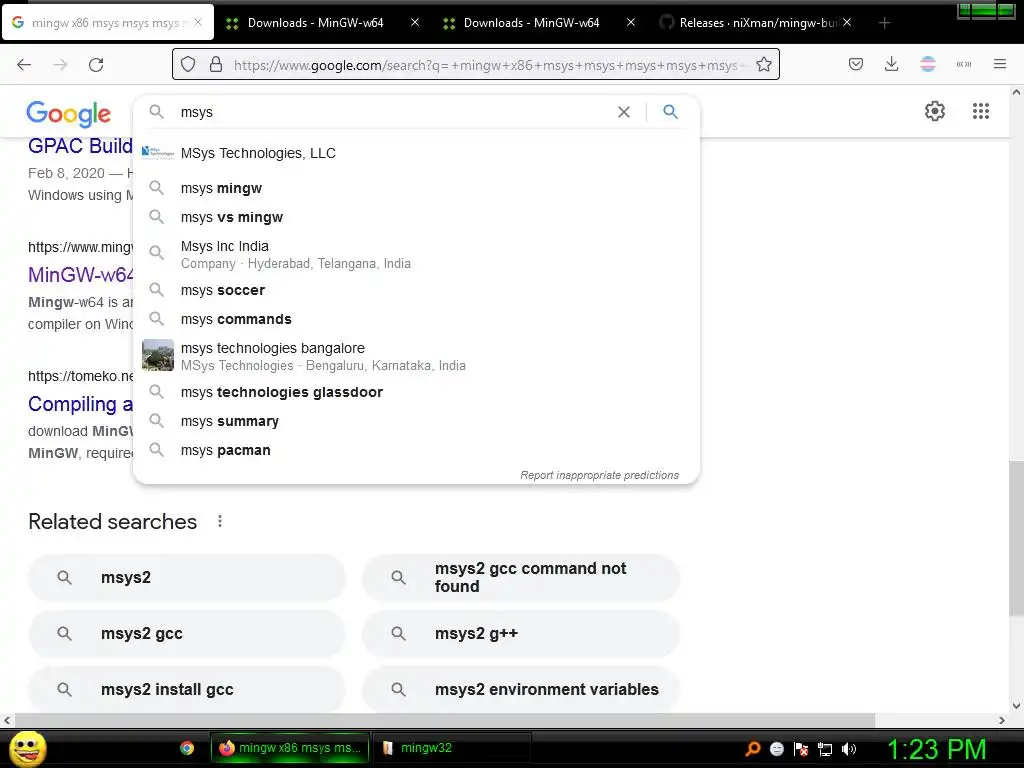The width and height of the screenshot is (1024, 768).
Task: Open the 'Compiling a' search result
Action: point(80,404)
